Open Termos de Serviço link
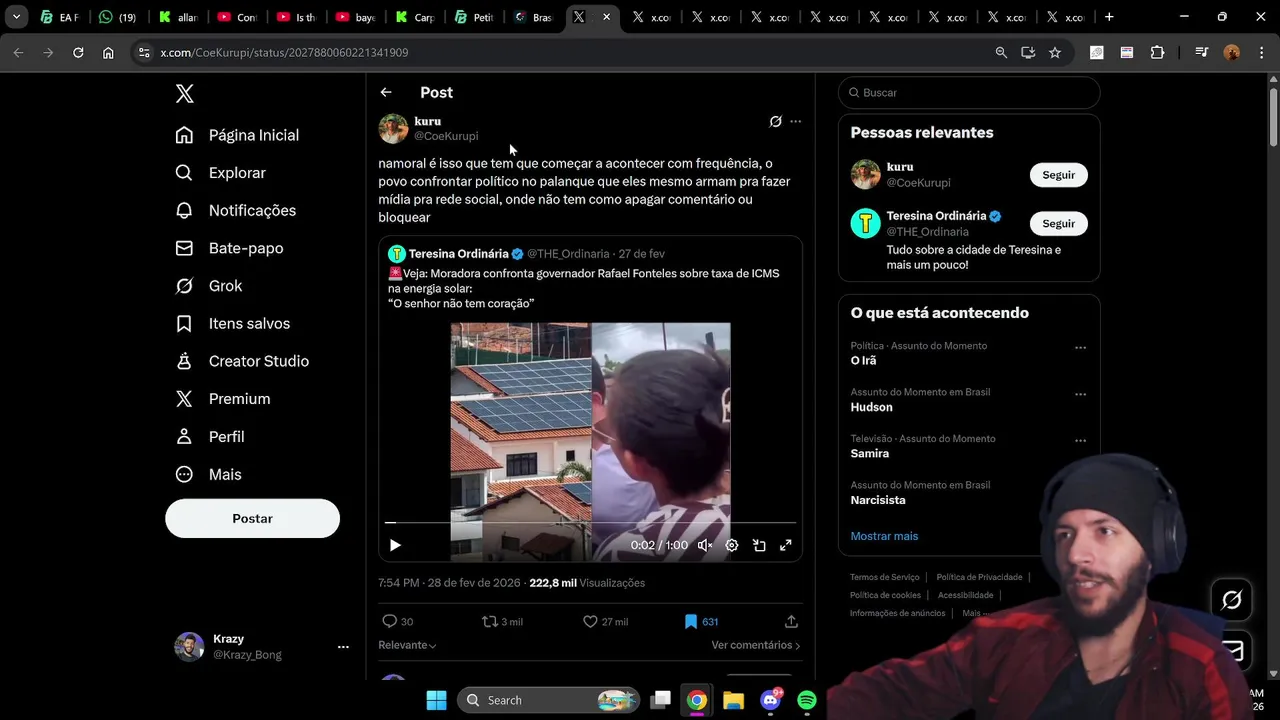This screenshot has width=1280, height=720. click(x=884, y=577)
